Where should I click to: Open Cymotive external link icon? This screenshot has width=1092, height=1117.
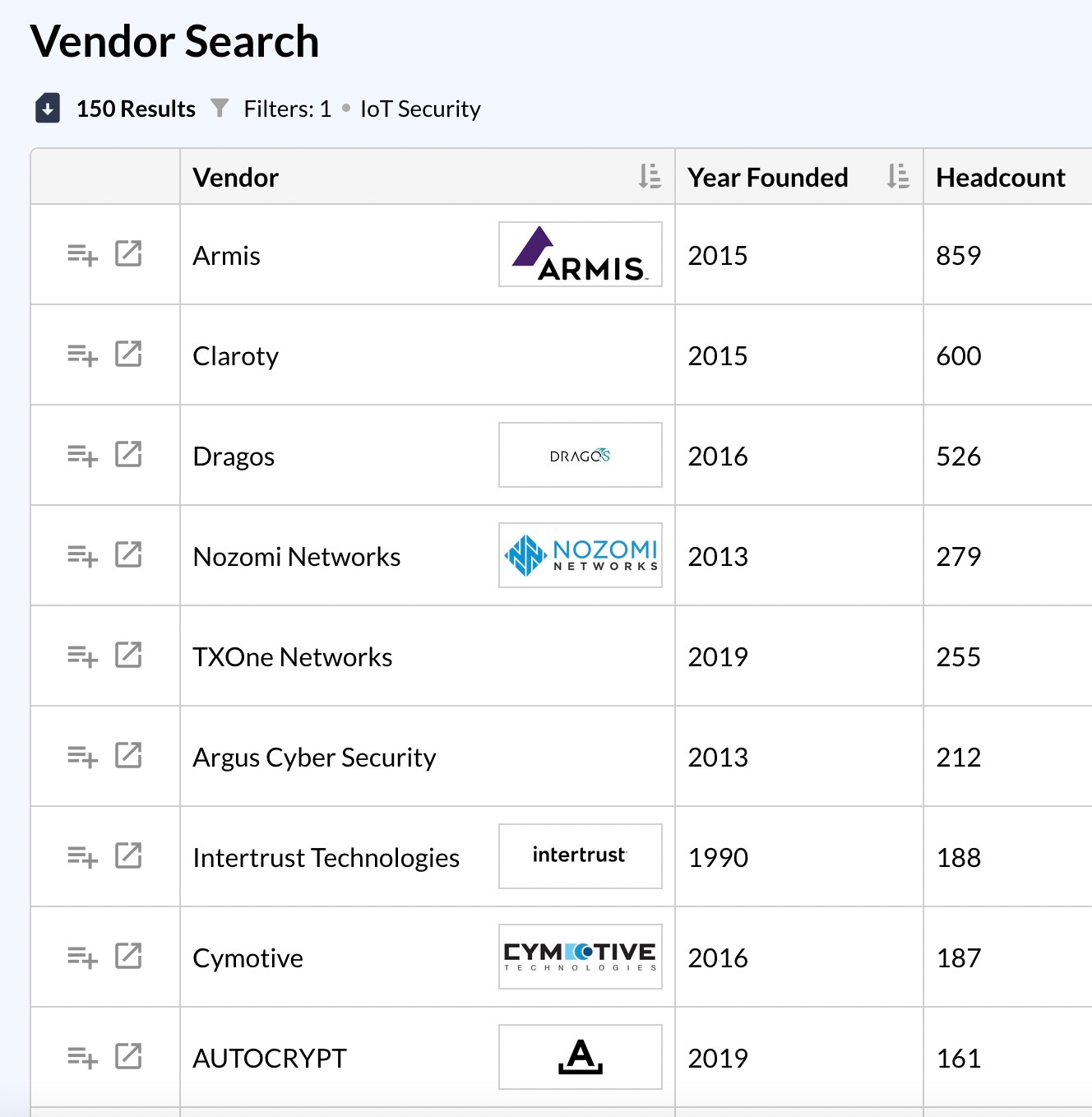click(x=128, y=956)
